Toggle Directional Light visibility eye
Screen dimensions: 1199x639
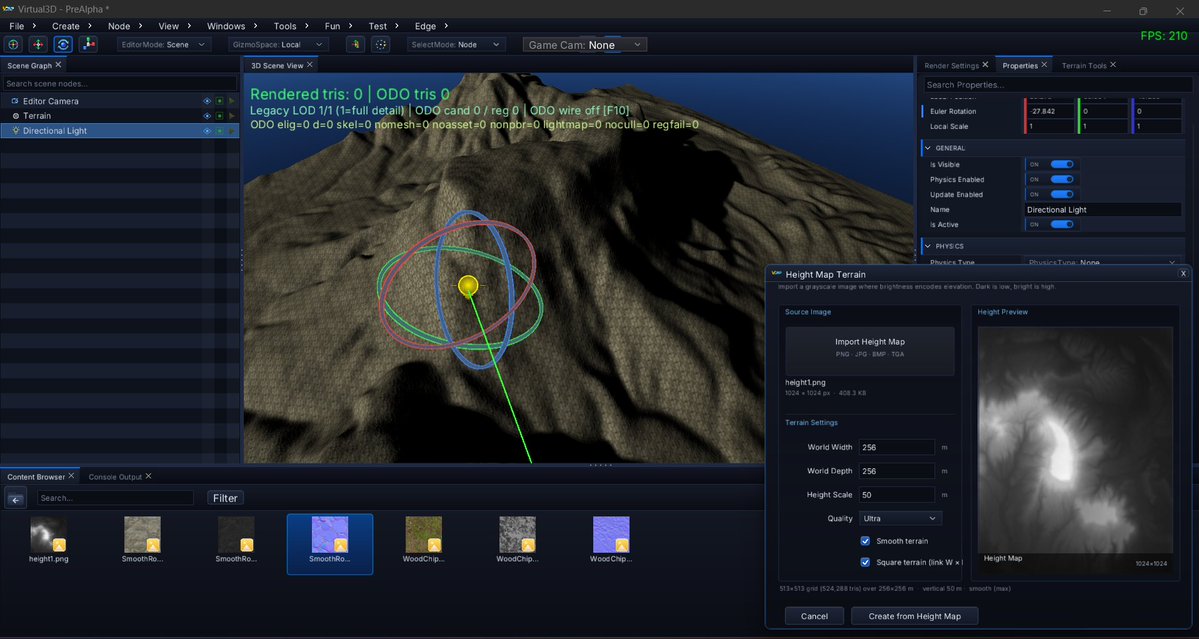tap(206, 131)
